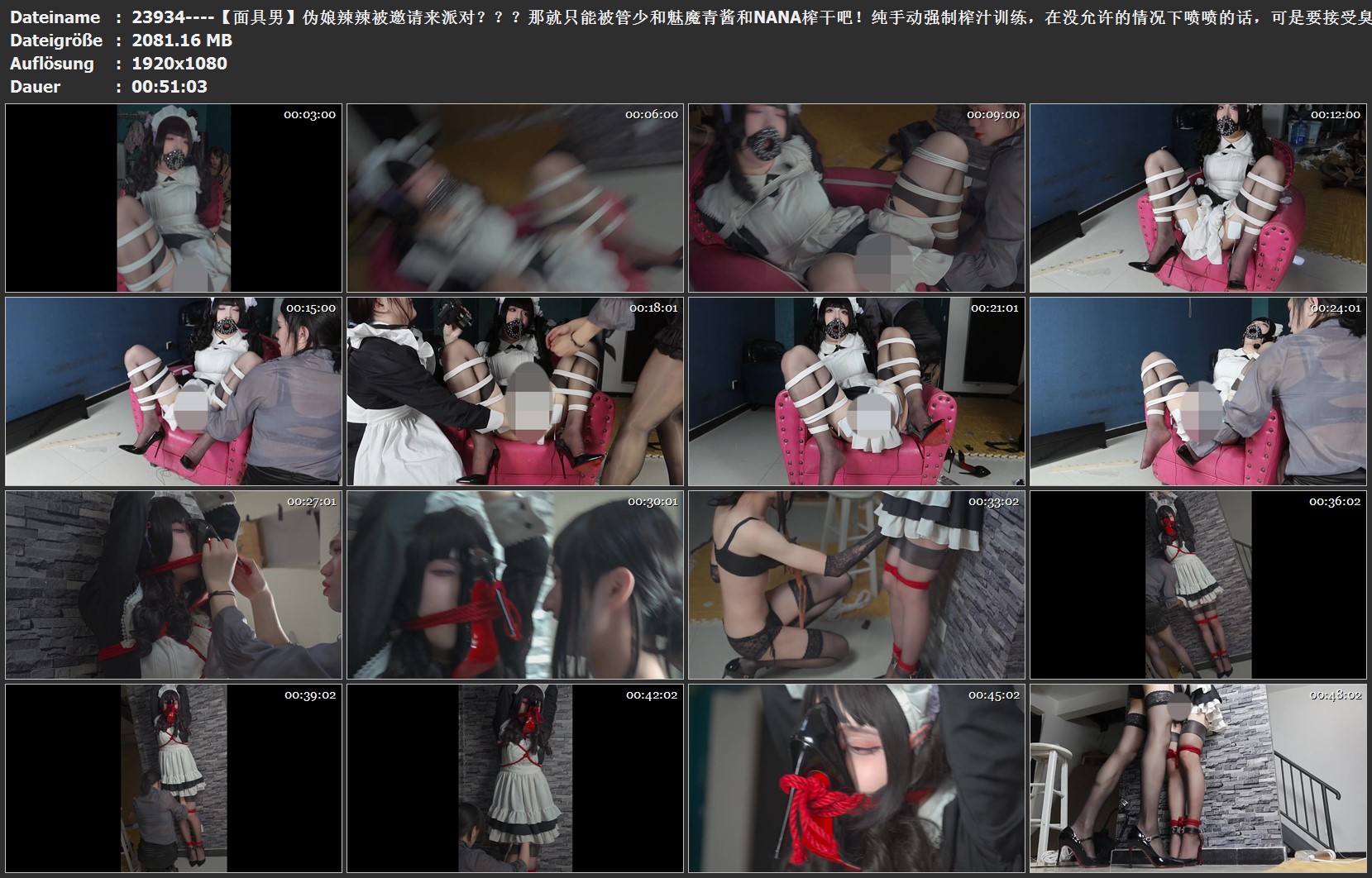Click the thumbnail at 00:21:01
Viewport: 1372px width, 878px height.
point(857,391)
